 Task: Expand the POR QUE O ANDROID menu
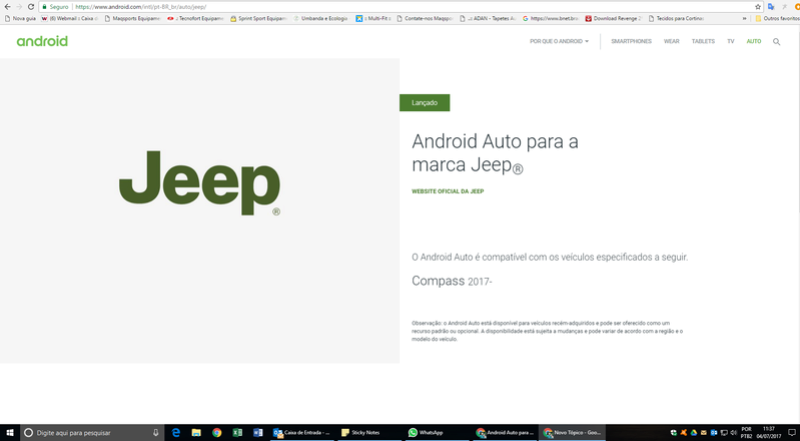pyautogui.click(x=559, y=41)
